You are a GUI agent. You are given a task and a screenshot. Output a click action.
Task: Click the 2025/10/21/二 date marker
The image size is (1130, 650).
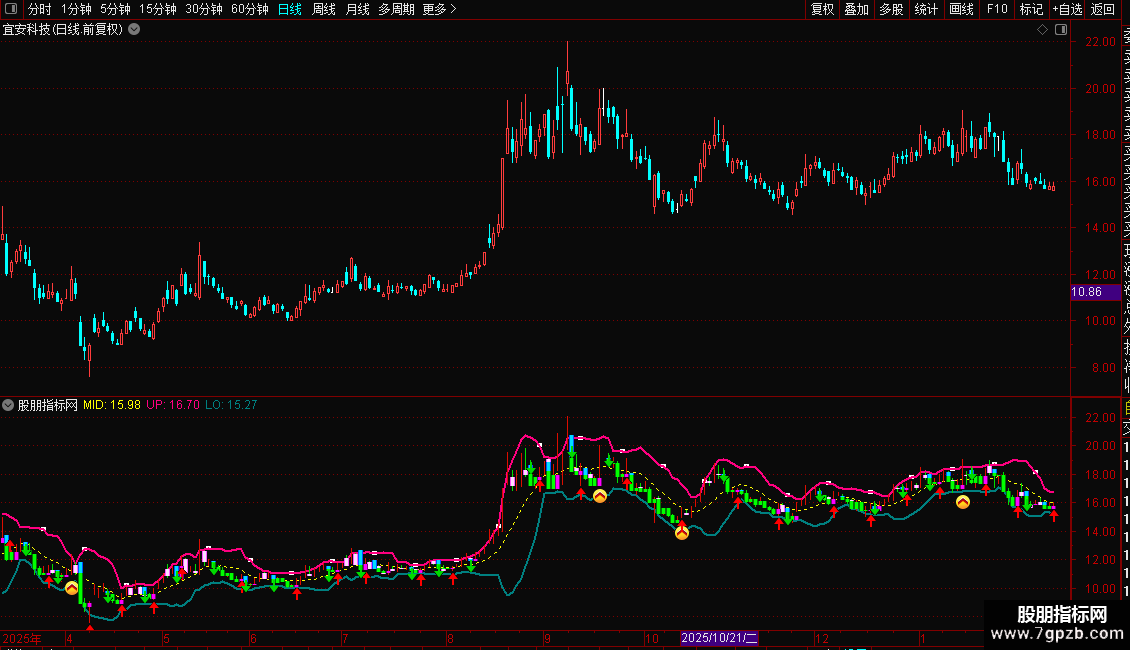pyautogui.click(x=719, y=638)
